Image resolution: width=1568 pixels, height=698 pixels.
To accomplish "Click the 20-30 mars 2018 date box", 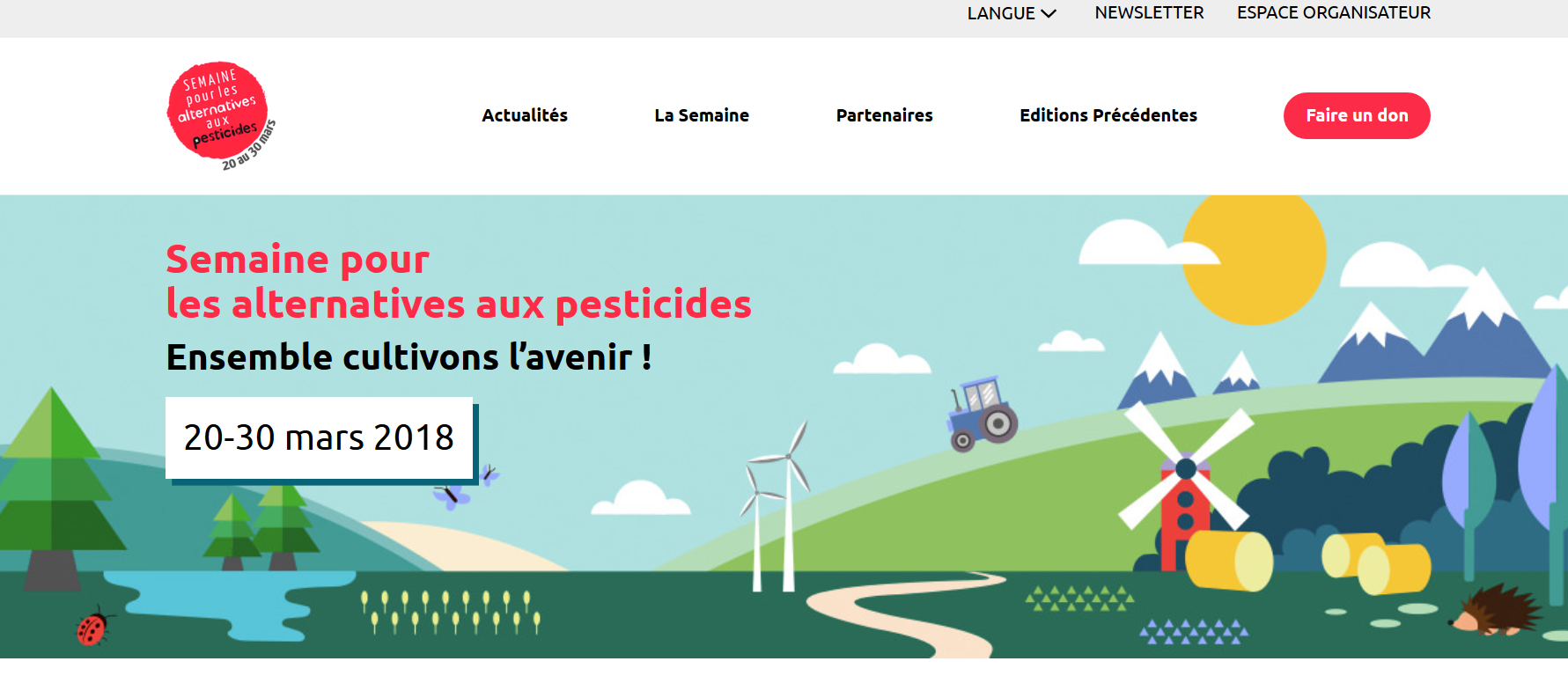I will (x=320, y=438).
